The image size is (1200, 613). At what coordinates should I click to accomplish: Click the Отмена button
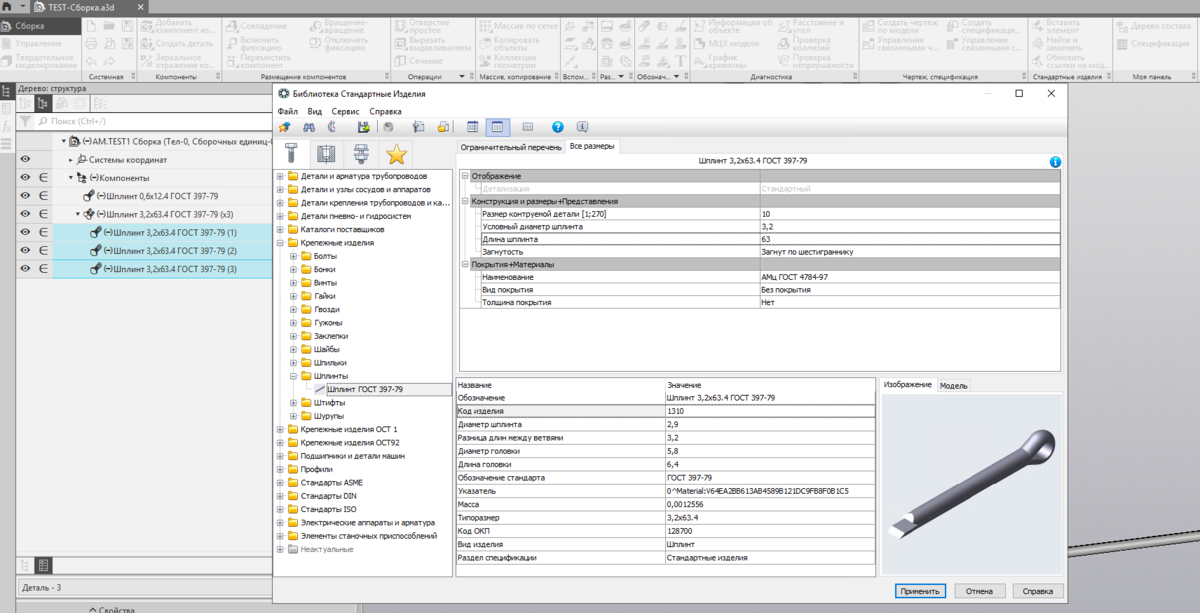(x=979, y=591)
